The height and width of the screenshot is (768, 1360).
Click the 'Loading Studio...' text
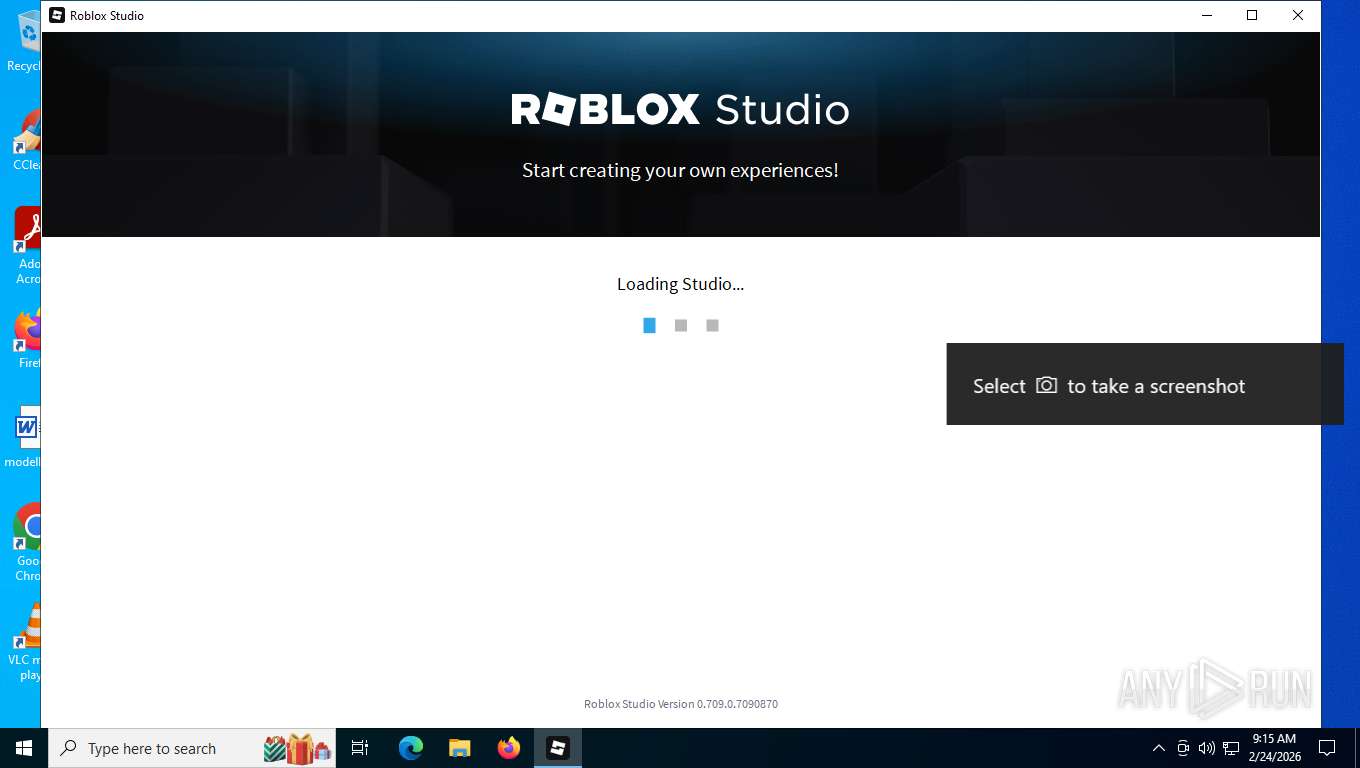click(680, 284)
